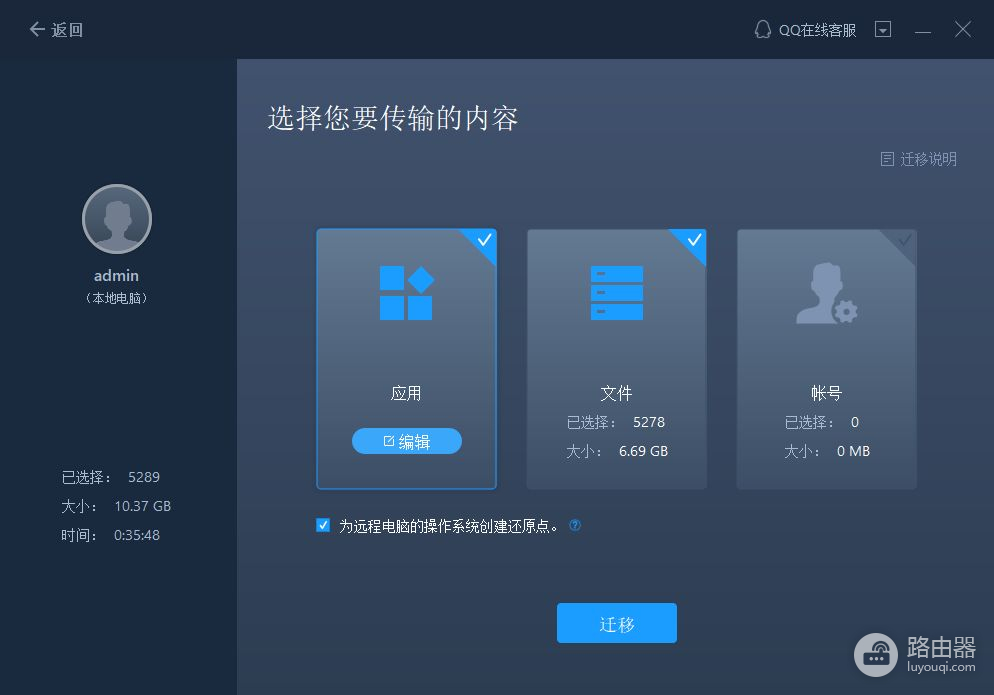
Task: Click the Files stacked list icon
Action: click(616, 293)
